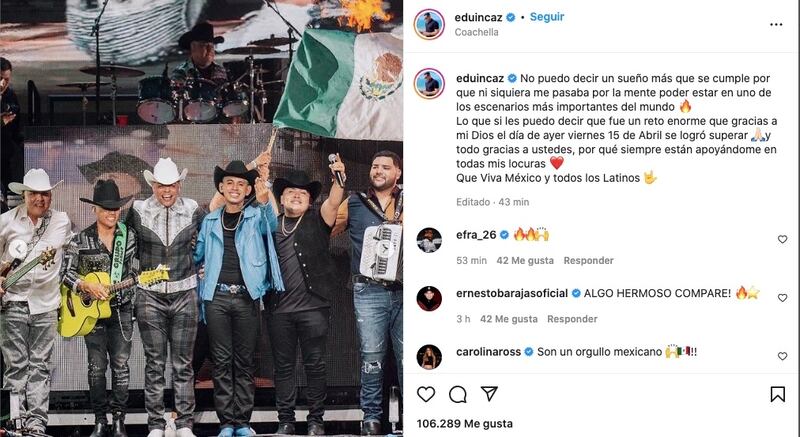Image resolution: width=800 pixels, height=437 pixels.
Task: View 42 Me gusta on efra_26's comment
Action: tap(525, 261)
